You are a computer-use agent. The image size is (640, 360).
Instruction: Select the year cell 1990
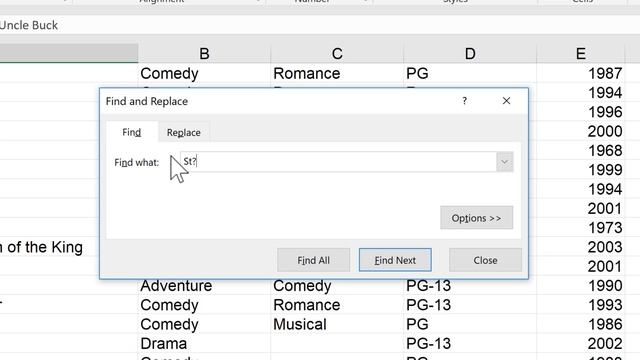pyautogui.click(x=580, y=286)
